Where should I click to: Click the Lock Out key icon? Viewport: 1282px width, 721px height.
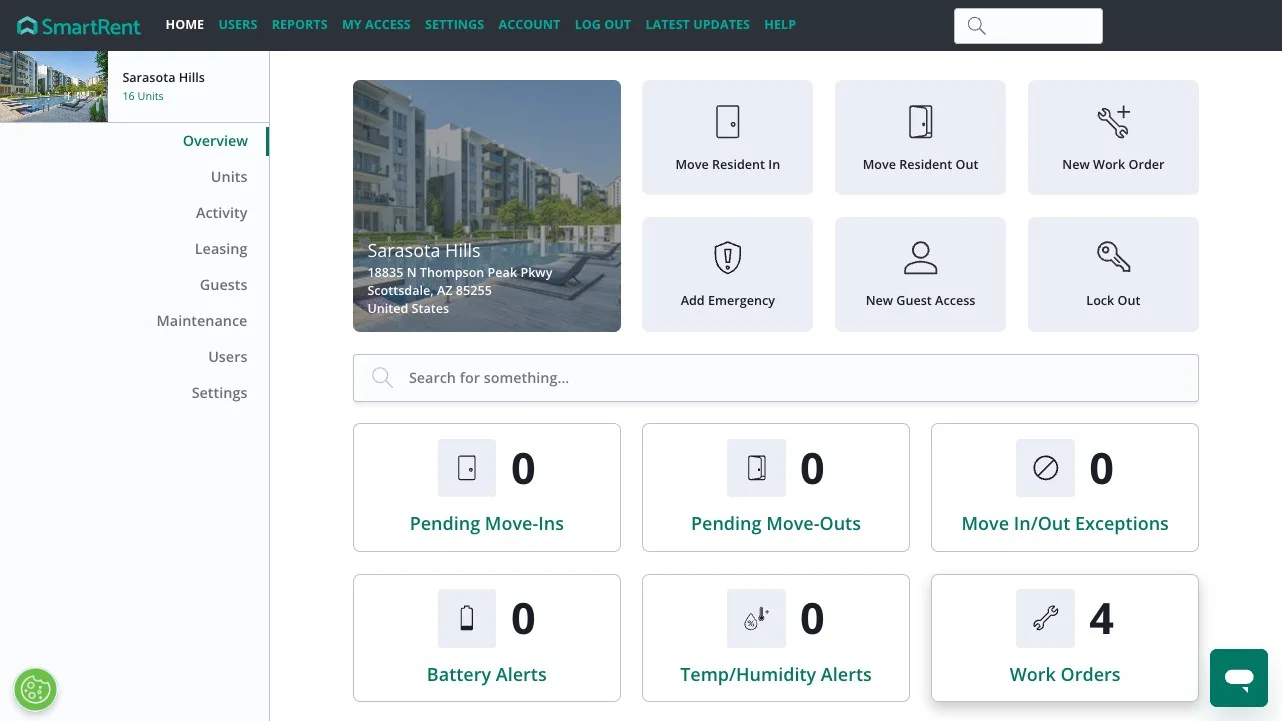pos(1114,258)
